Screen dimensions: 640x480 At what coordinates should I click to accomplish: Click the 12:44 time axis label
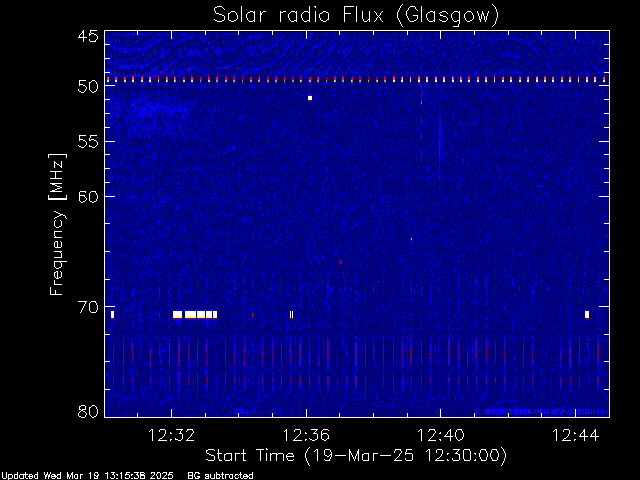pos(575,435)
